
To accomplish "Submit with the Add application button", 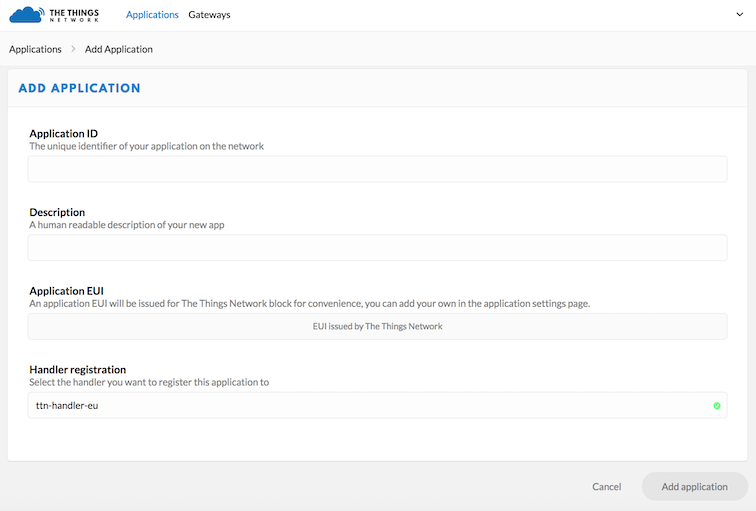I will tap(694, 486).
